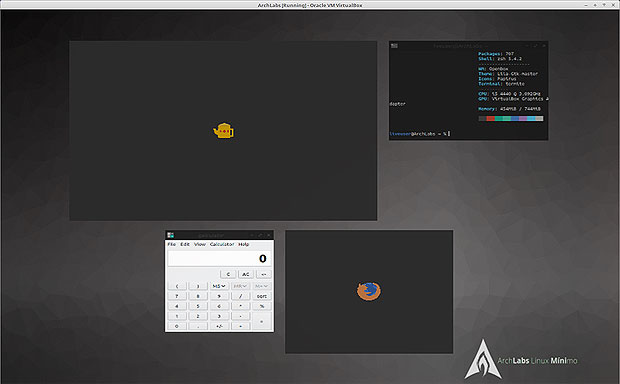Open the MS memory store dropdown
The image size is (620, 384).
[x=219, y=286]
